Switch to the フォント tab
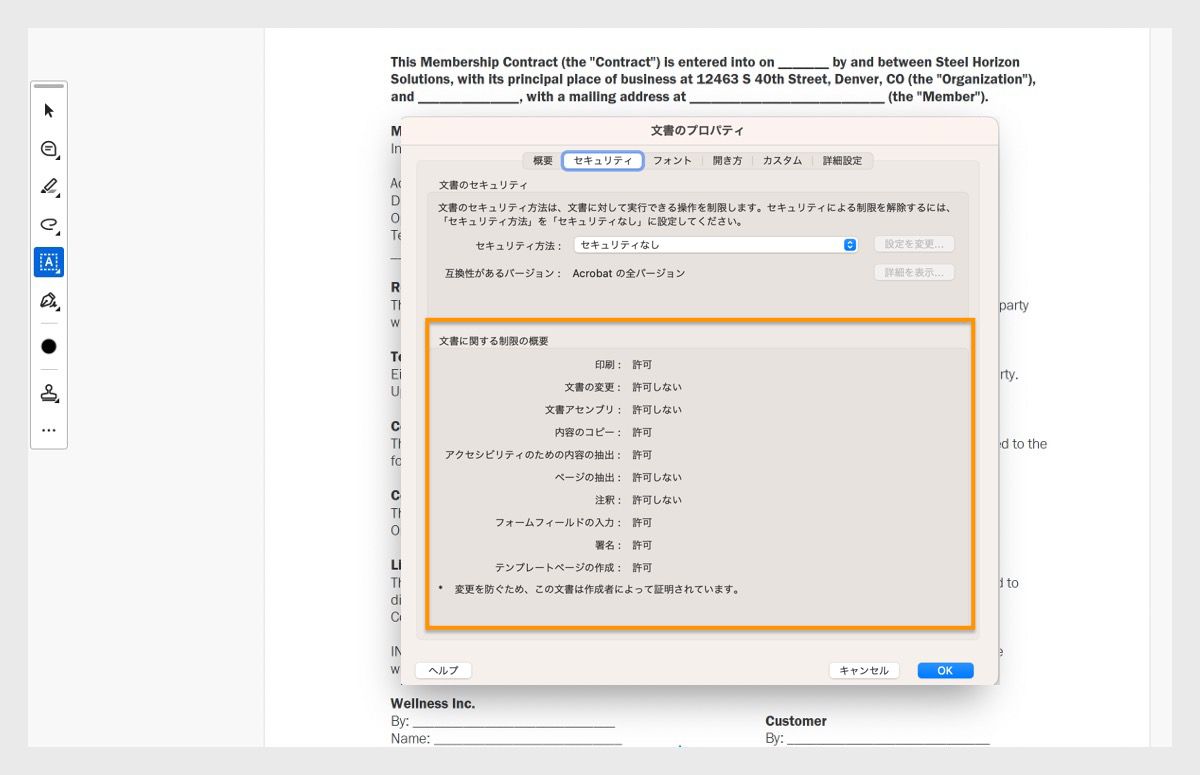Image resolution: width=1200 pixels, height=775 pixels. point(672,160)
